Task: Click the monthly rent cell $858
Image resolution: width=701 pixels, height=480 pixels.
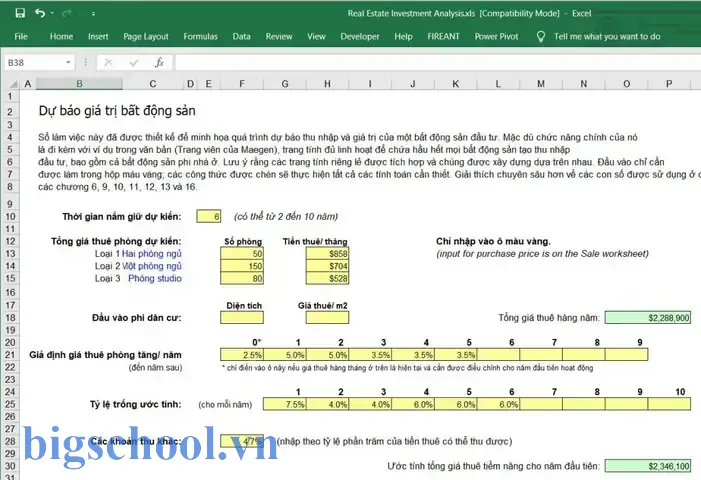Action: tap(327, 254)
